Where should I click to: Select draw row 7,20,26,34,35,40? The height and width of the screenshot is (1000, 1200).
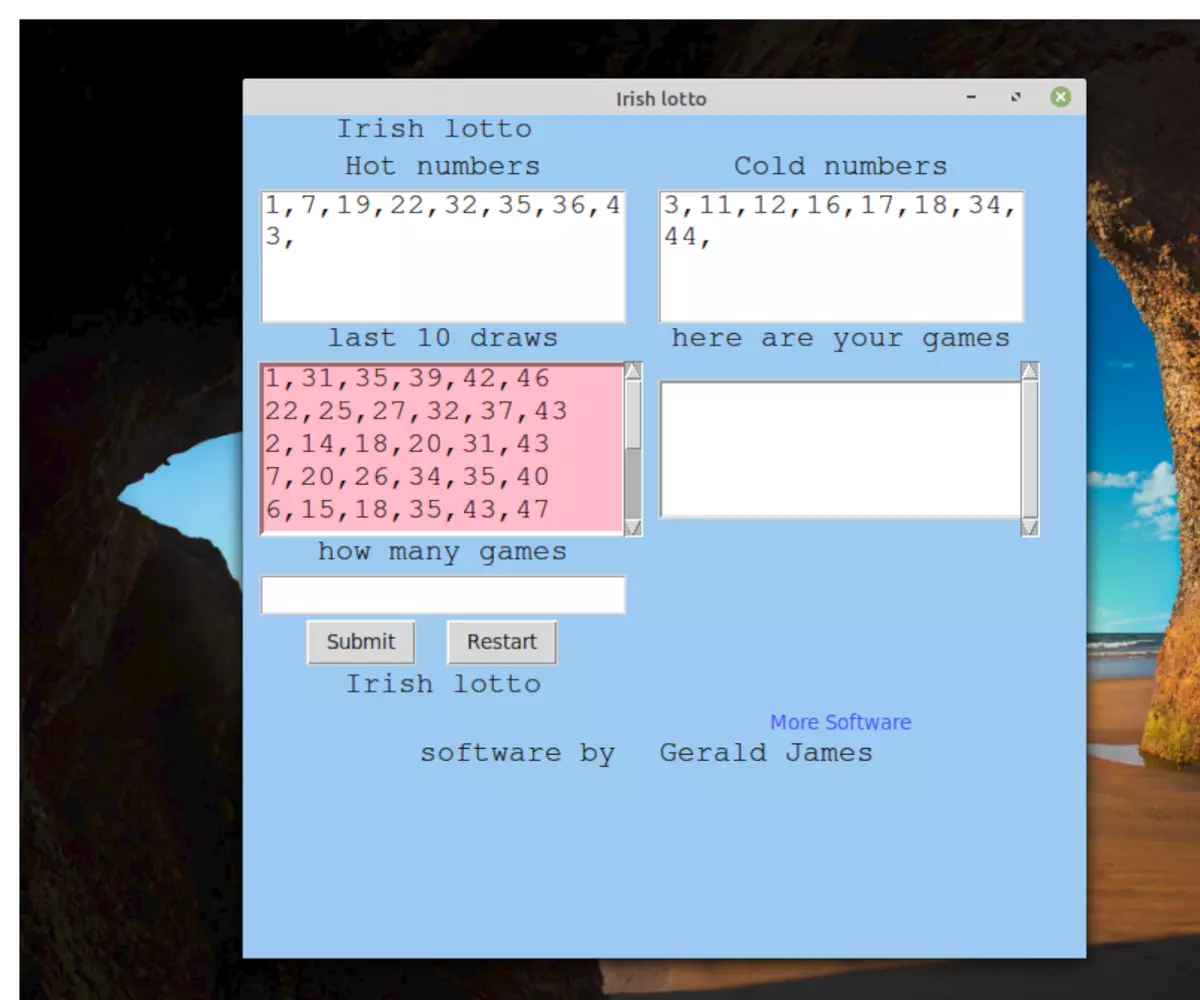point(443,477)
